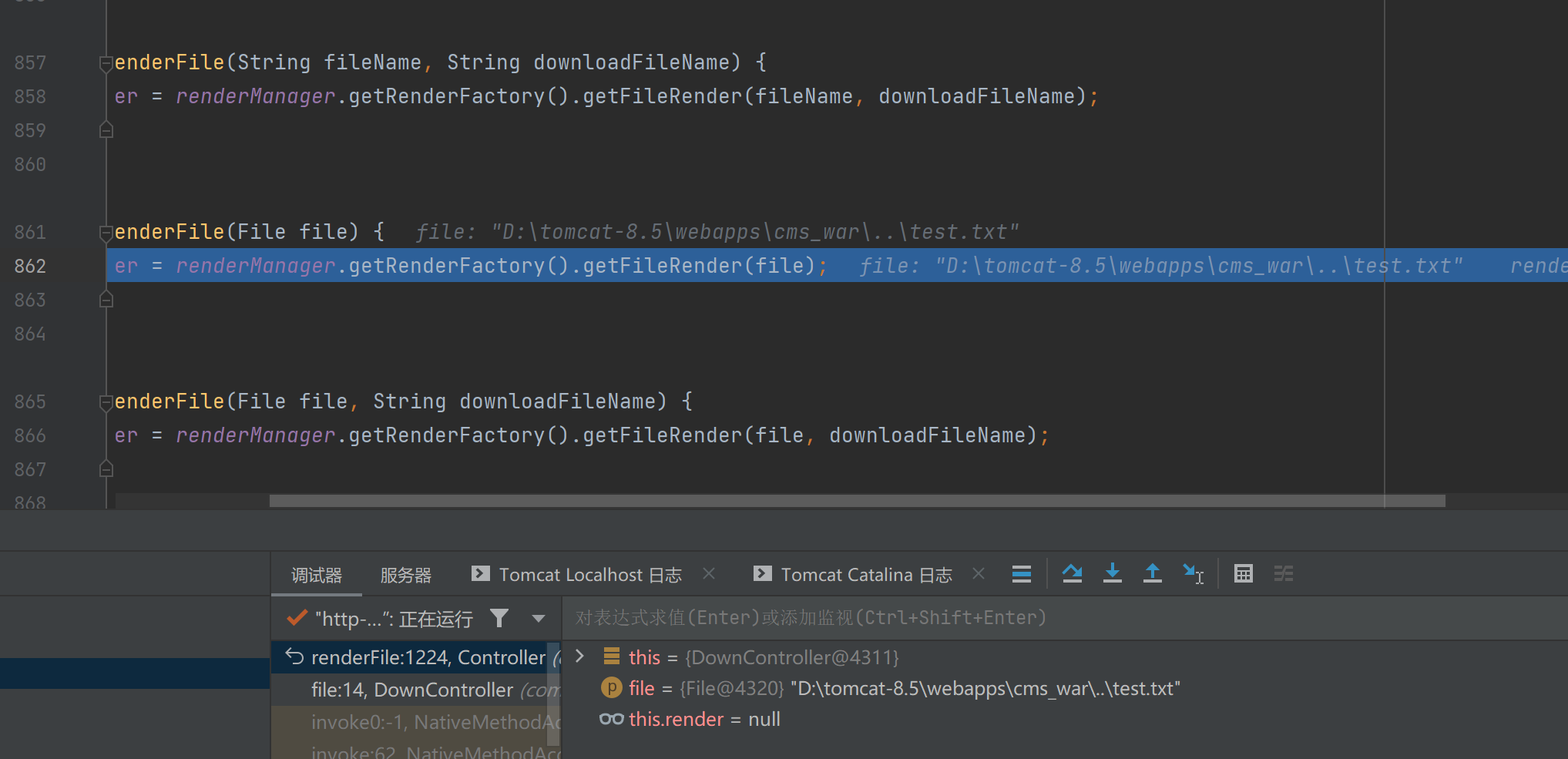Click line number 866 in gutter
Viewport: 1568px width, 759px height.
[x=30, y=435]
